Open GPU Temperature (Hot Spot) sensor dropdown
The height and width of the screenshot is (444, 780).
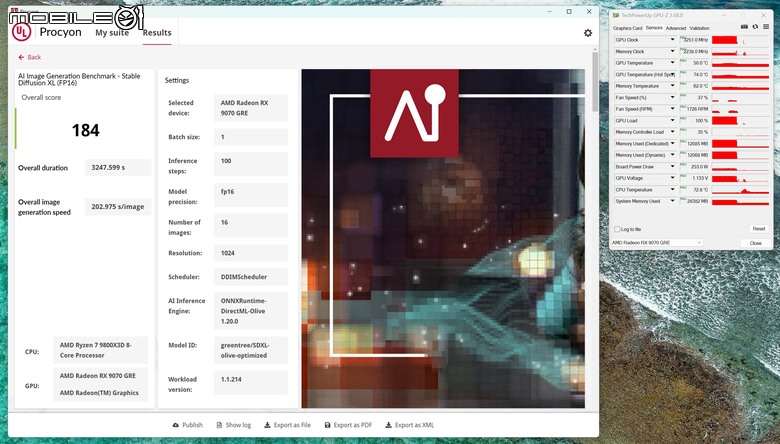[x=672, y=75]
